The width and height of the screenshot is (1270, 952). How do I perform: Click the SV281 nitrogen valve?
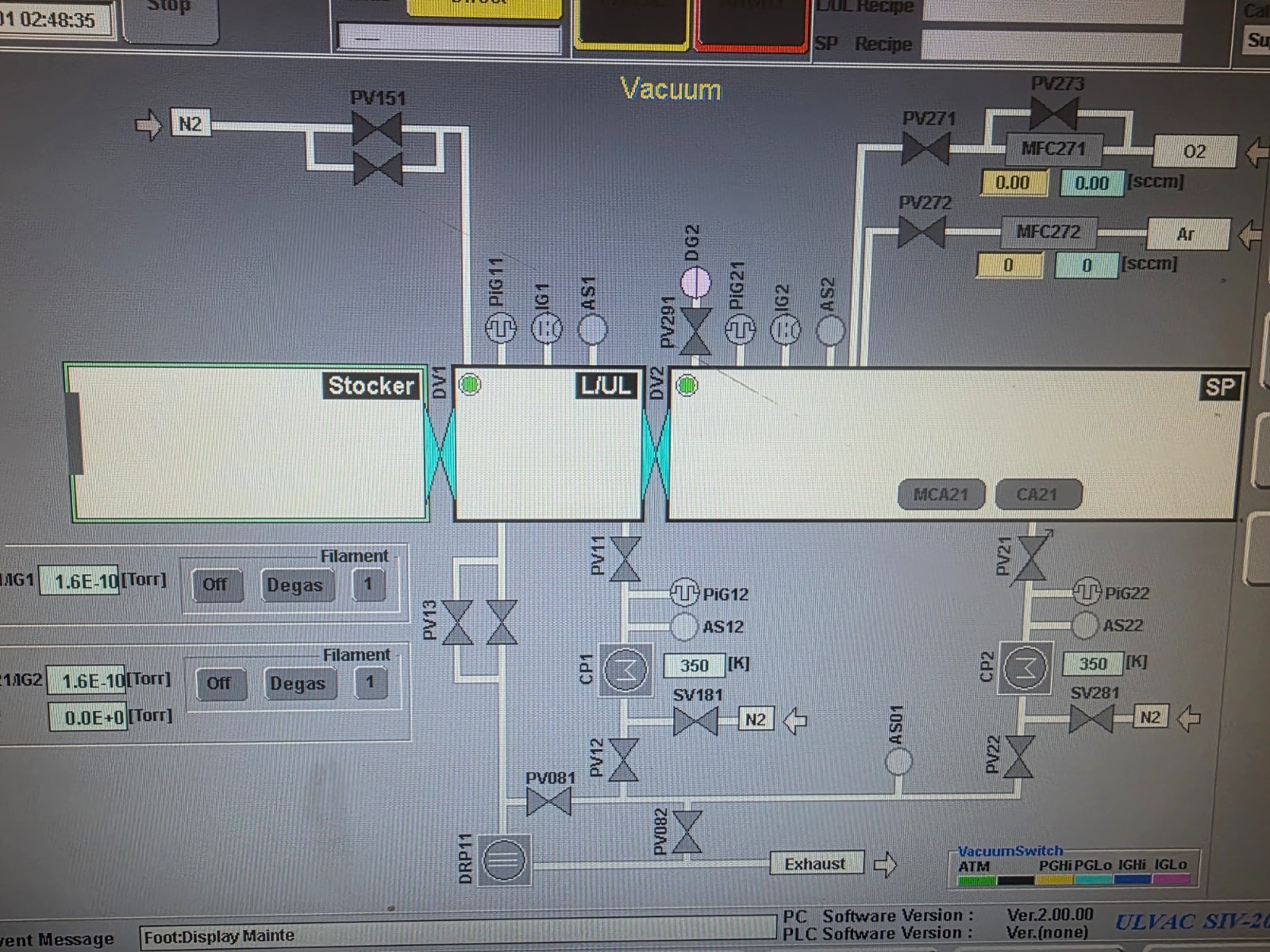coord(1091,719)
